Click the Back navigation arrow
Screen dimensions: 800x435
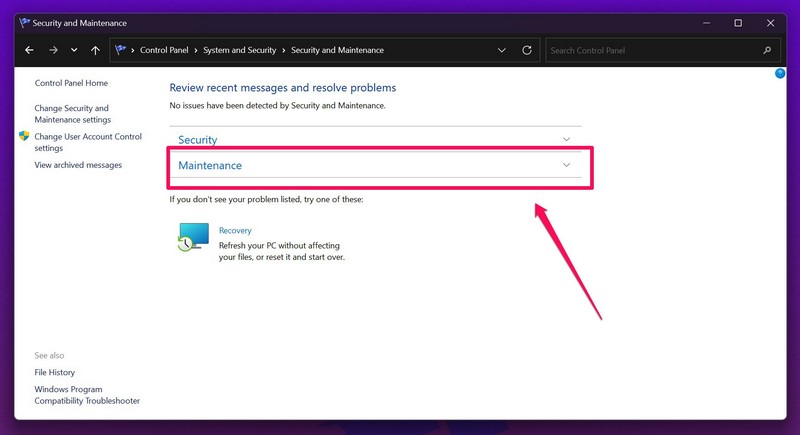(29, 50)
